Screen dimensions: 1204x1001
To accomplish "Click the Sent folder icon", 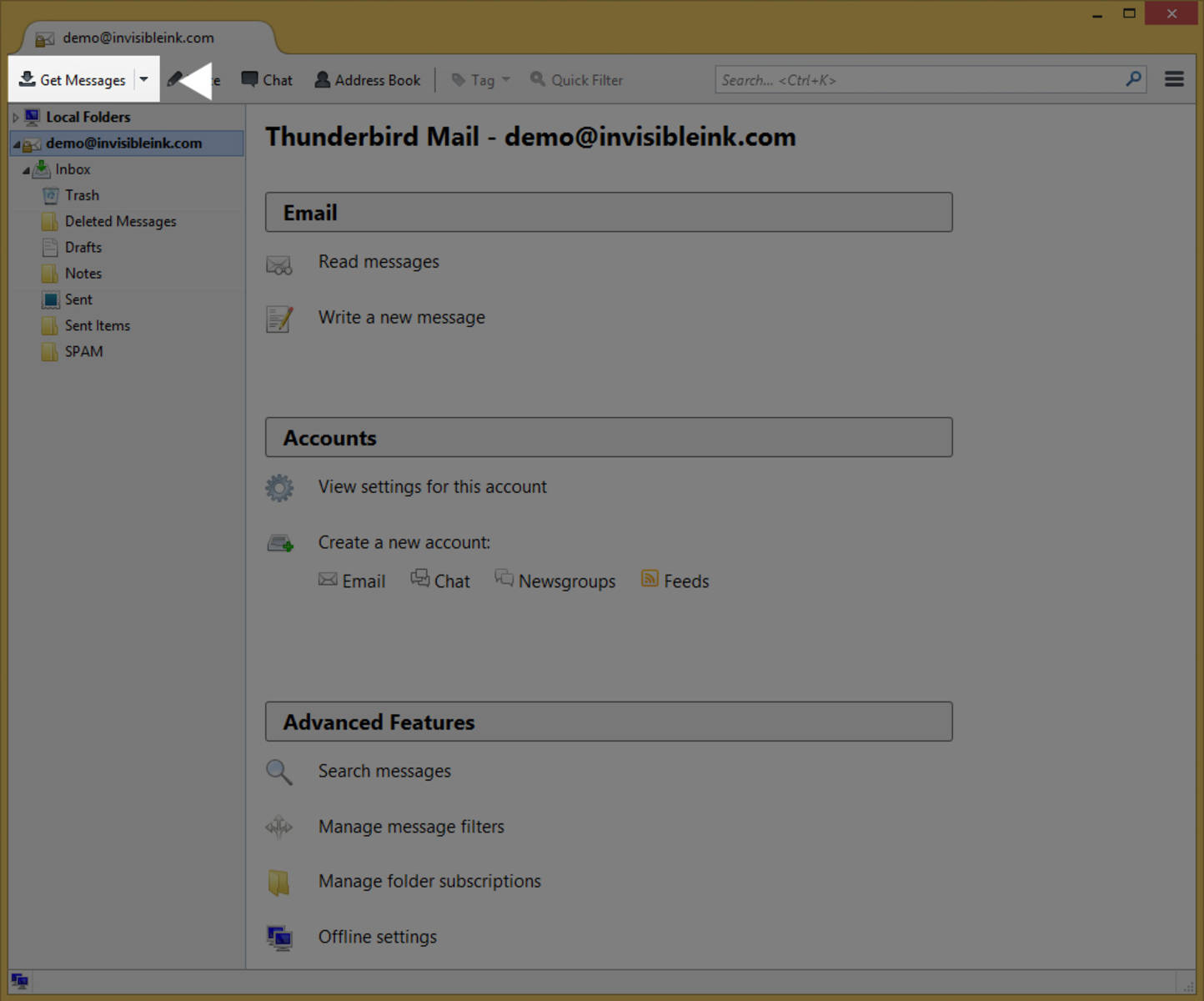I will [51, 299].
